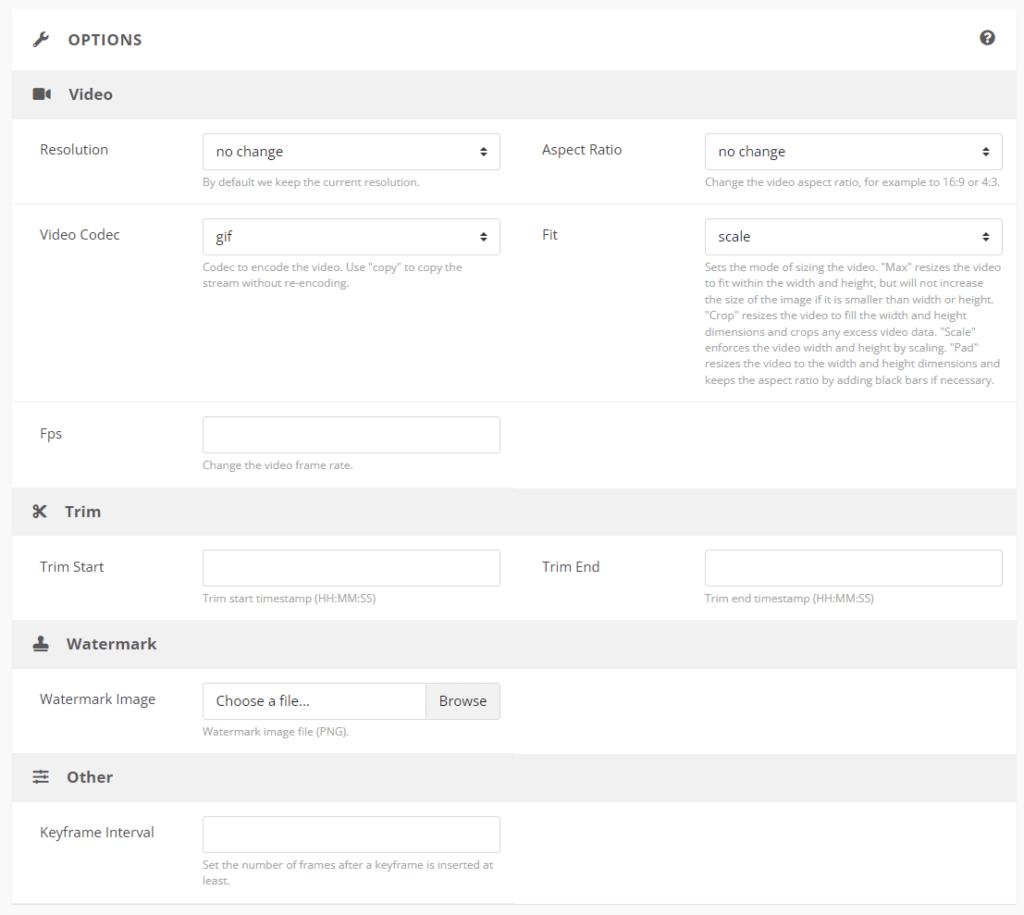Open the Resolution dropdown
Viewport: 1024px width, 915px height.
(351, 152)
